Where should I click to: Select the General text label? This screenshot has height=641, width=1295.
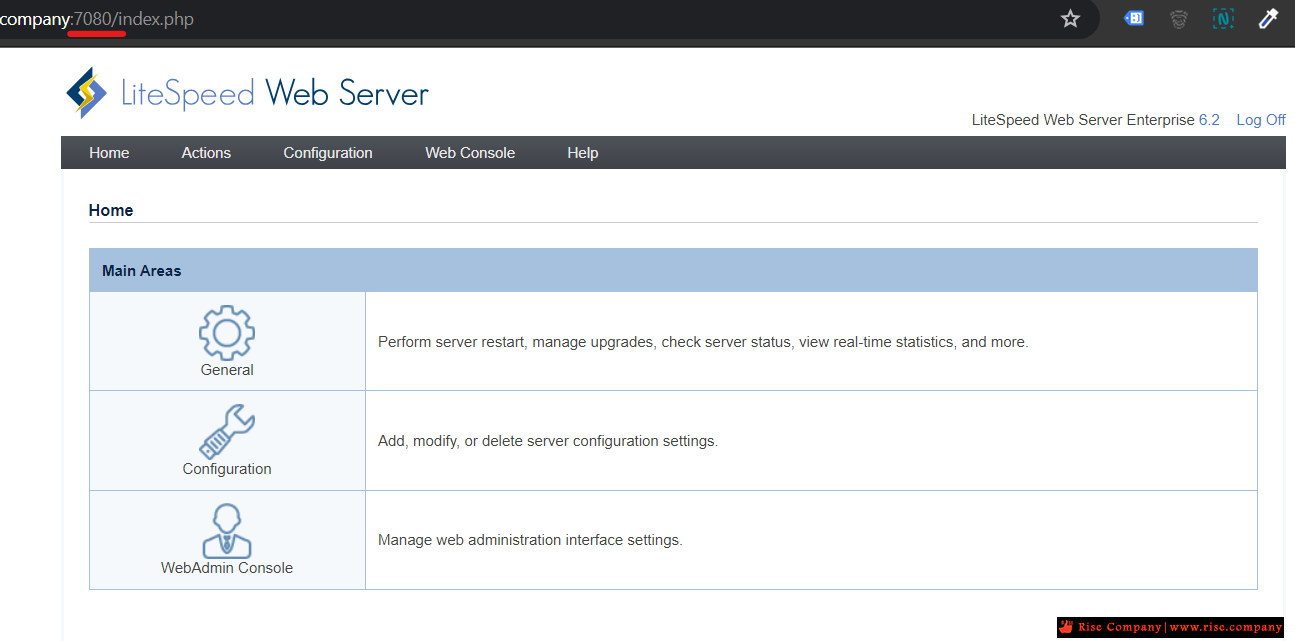pyautogui.click(x=227, y=370)
